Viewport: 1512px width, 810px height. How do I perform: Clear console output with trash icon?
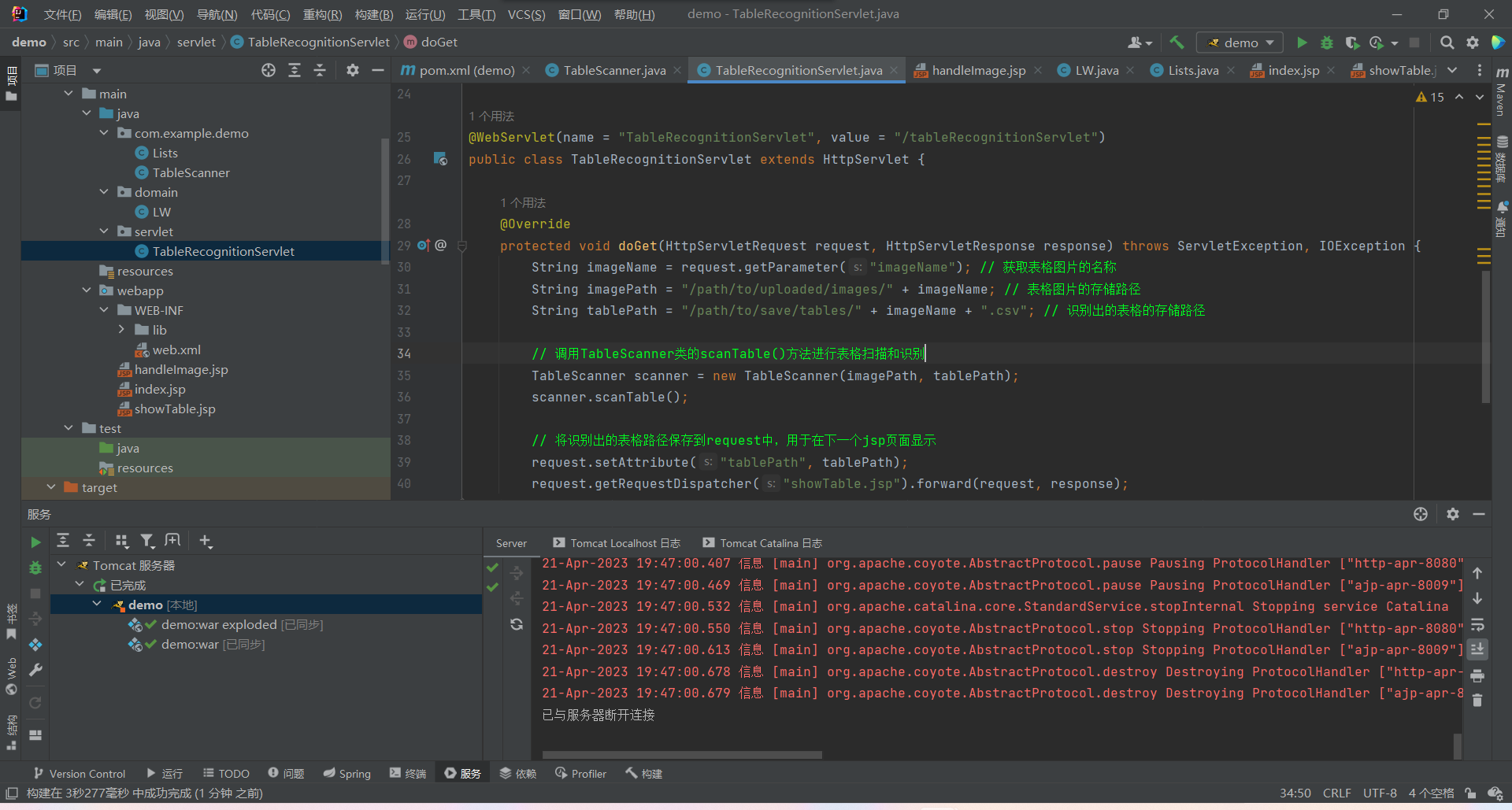[x=1477, y=701]
